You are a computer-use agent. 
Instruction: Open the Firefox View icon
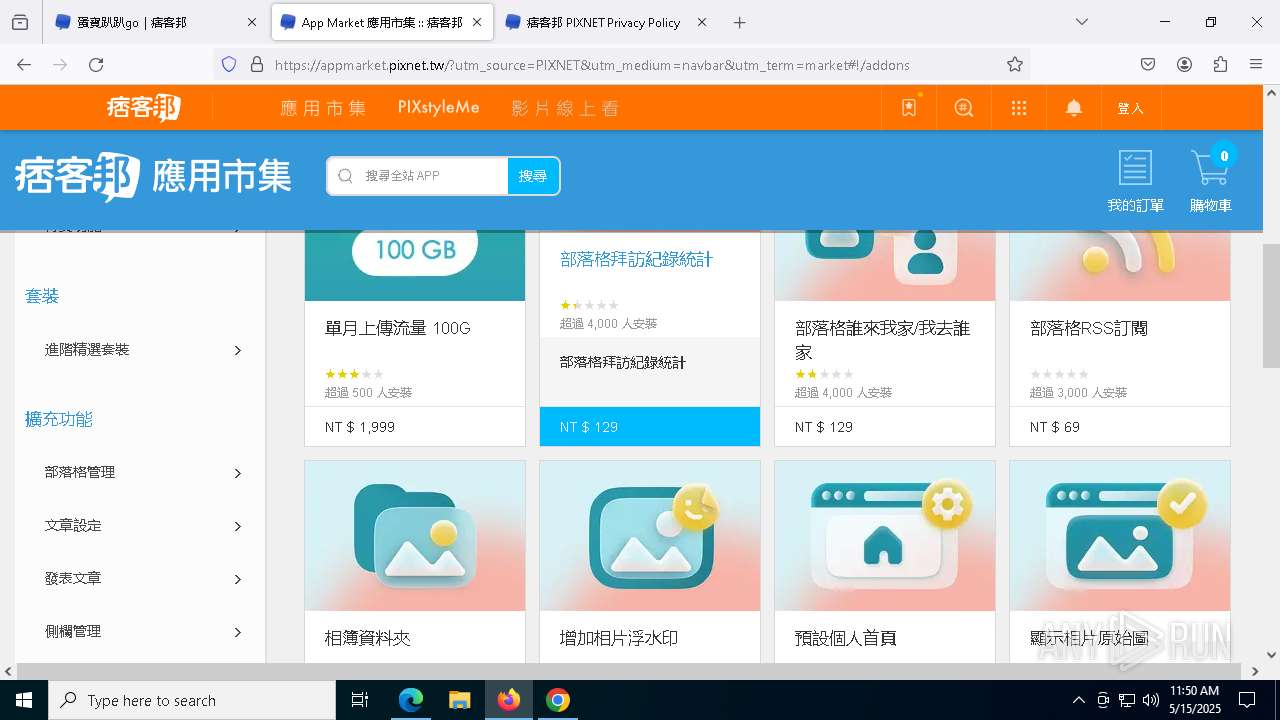20,22
